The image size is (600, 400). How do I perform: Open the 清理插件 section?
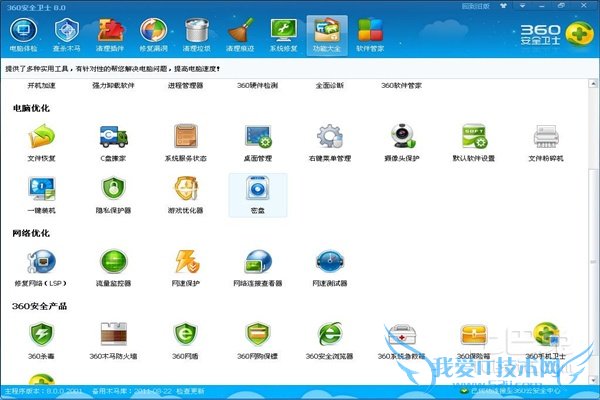pyautogui.click(x=110, y=36)
